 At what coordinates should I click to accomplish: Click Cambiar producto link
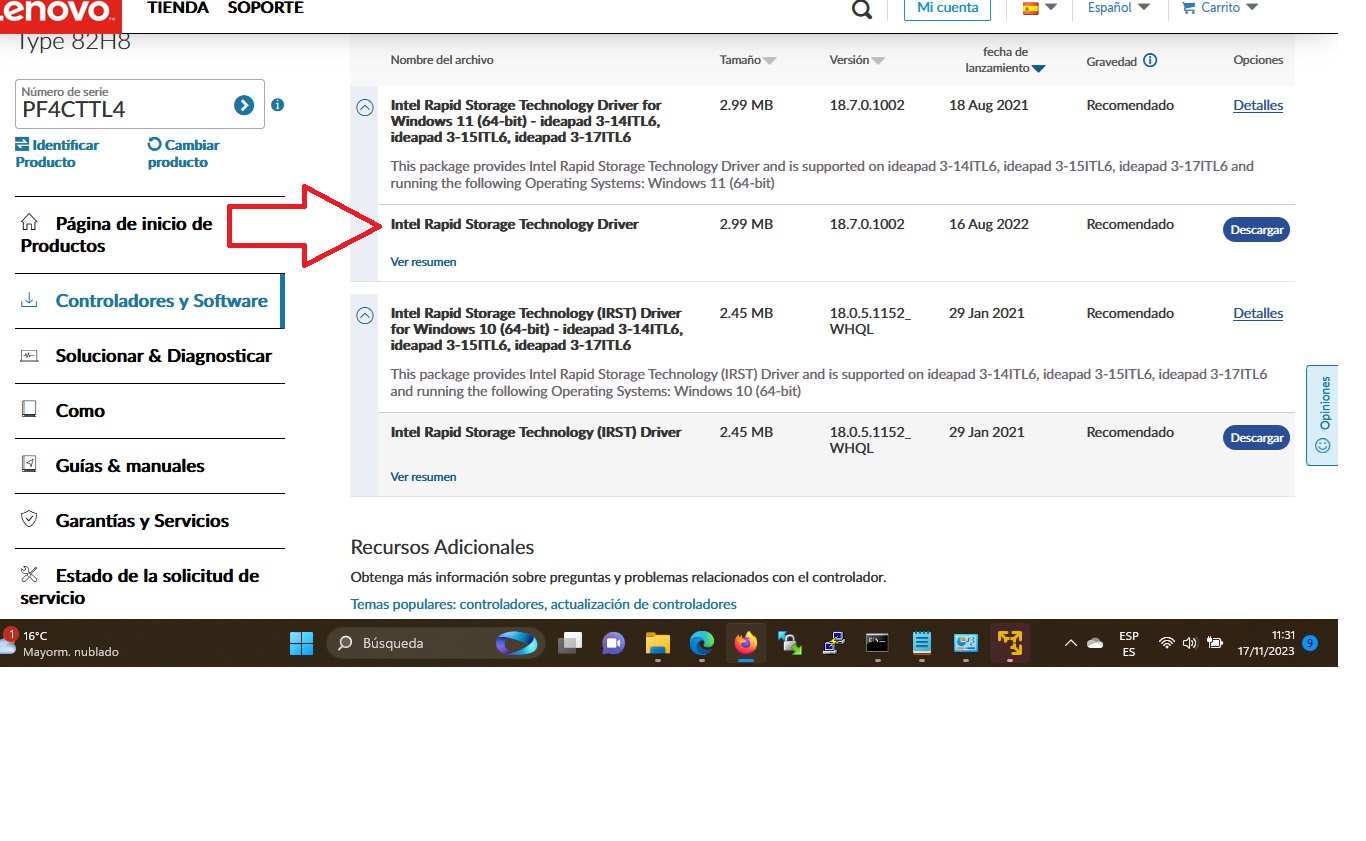pyautogui.click(x=183, y=153)
